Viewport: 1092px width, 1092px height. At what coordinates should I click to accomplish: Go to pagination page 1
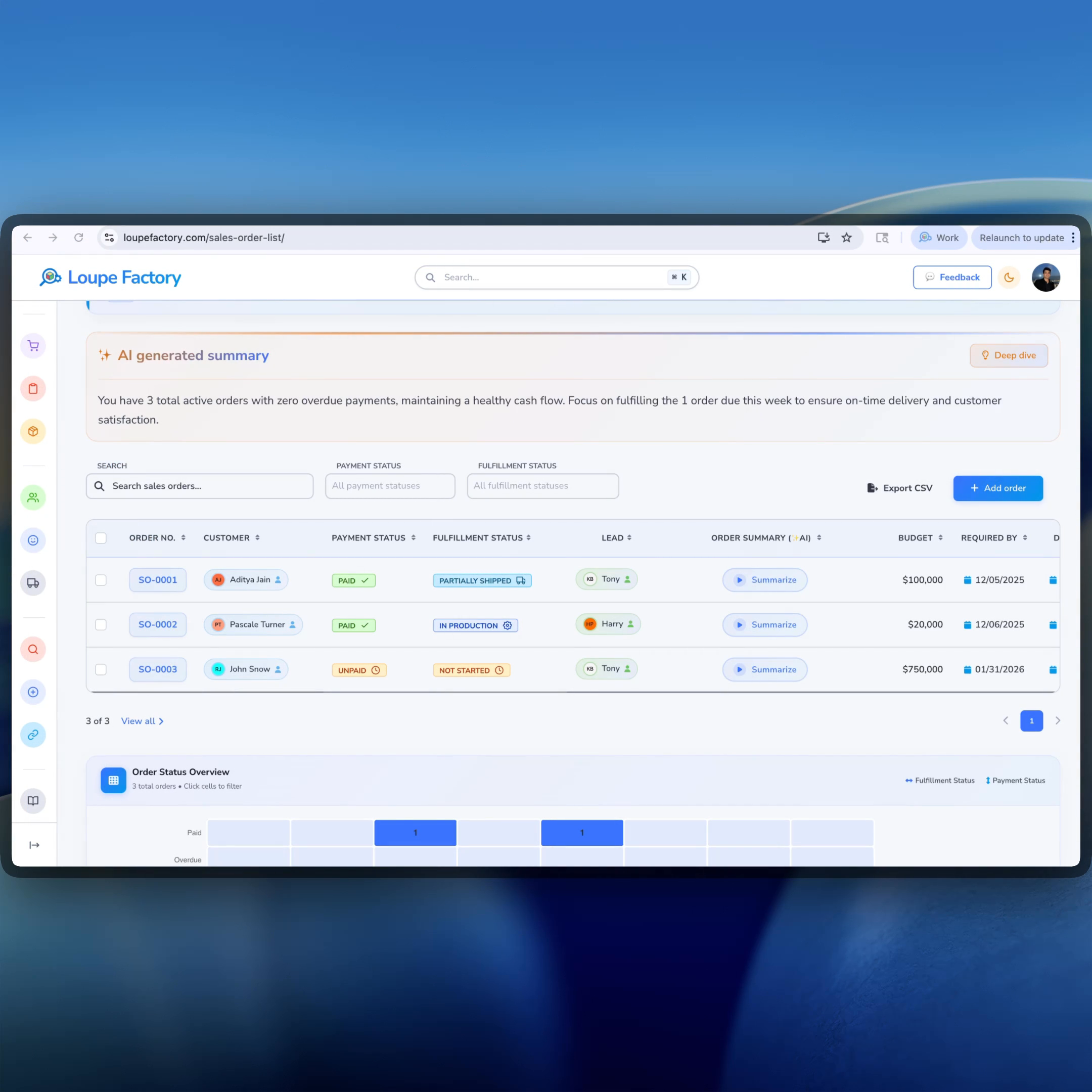[1031, 720]
